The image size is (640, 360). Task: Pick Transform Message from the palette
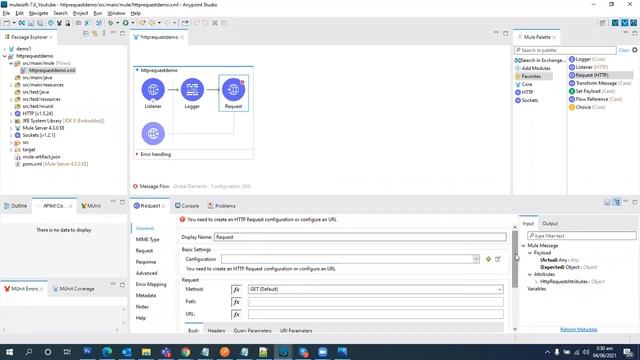coord(600,83)
